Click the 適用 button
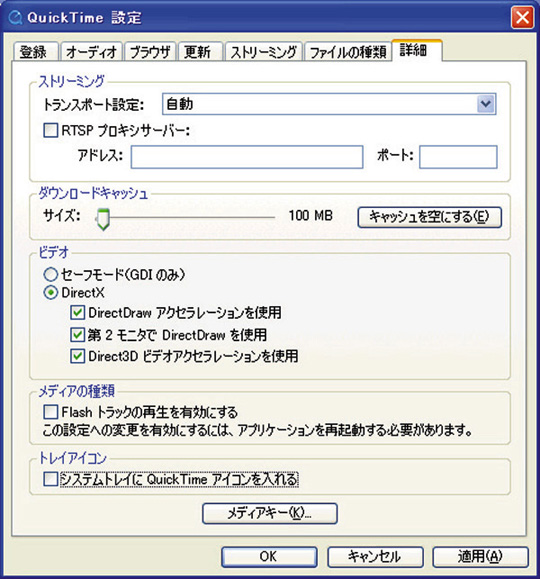The image size is (540, 579). point(480,557)
